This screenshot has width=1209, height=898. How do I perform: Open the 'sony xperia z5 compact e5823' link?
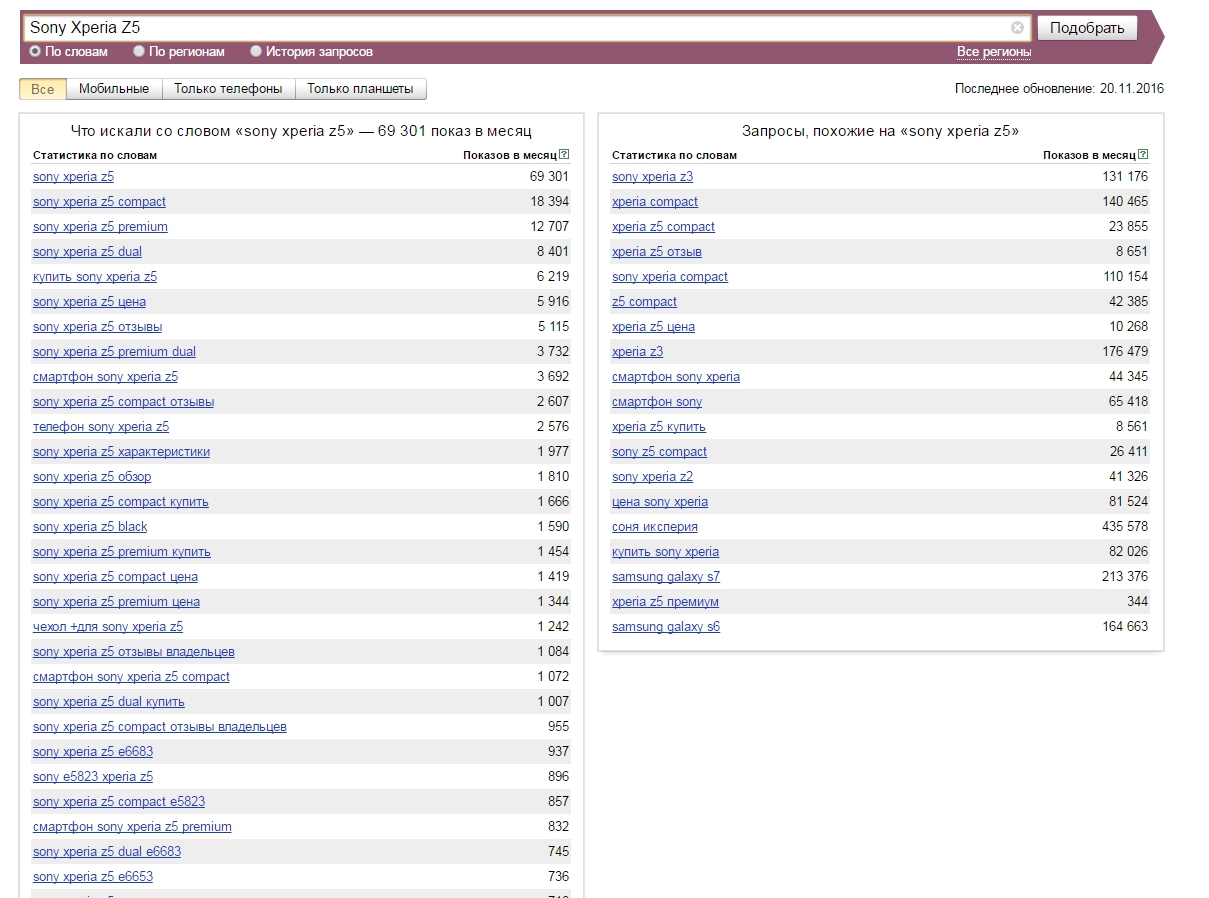[x=119, y=802]
